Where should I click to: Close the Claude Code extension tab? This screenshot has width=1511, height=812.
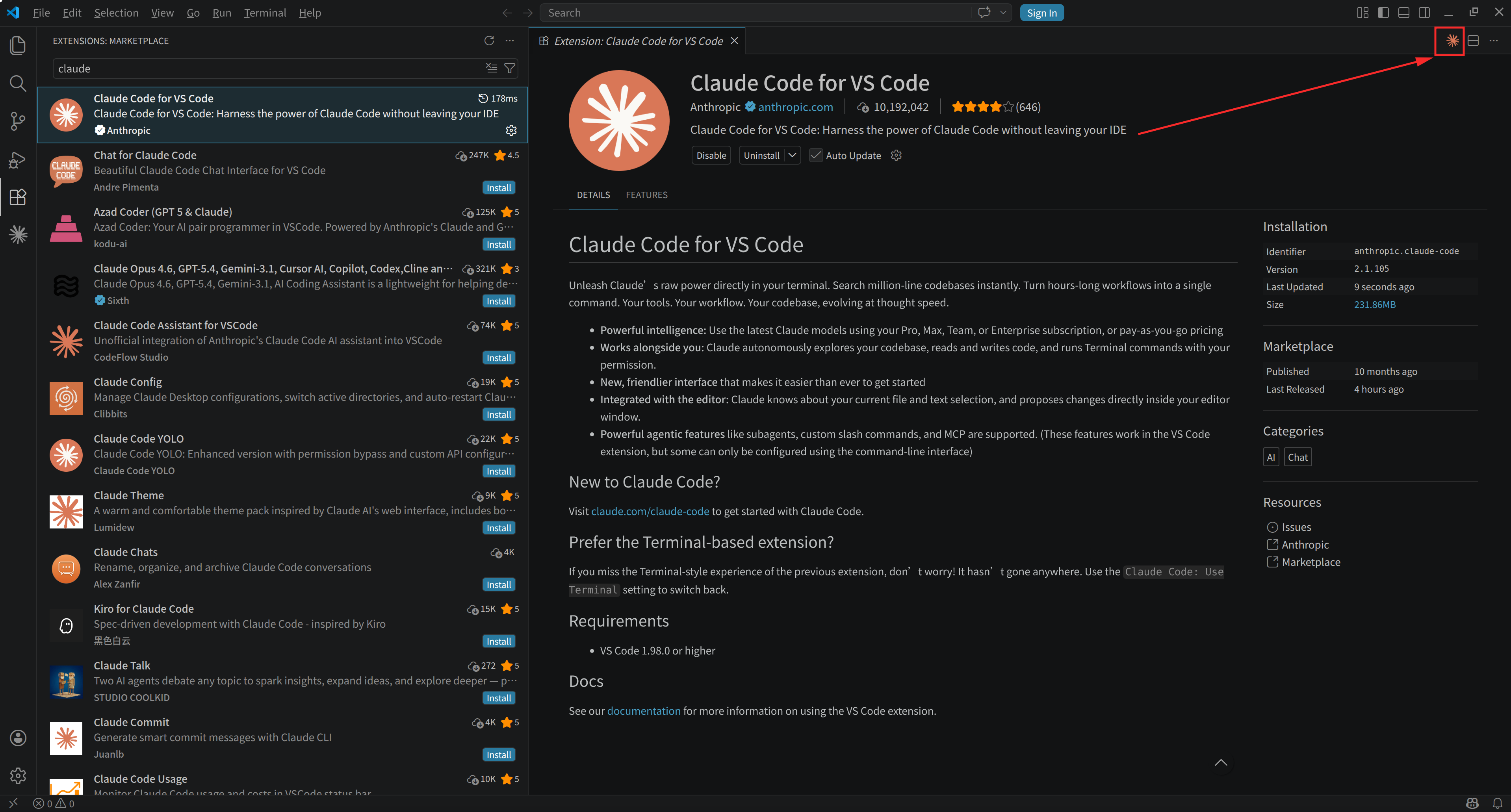[734, 41]
